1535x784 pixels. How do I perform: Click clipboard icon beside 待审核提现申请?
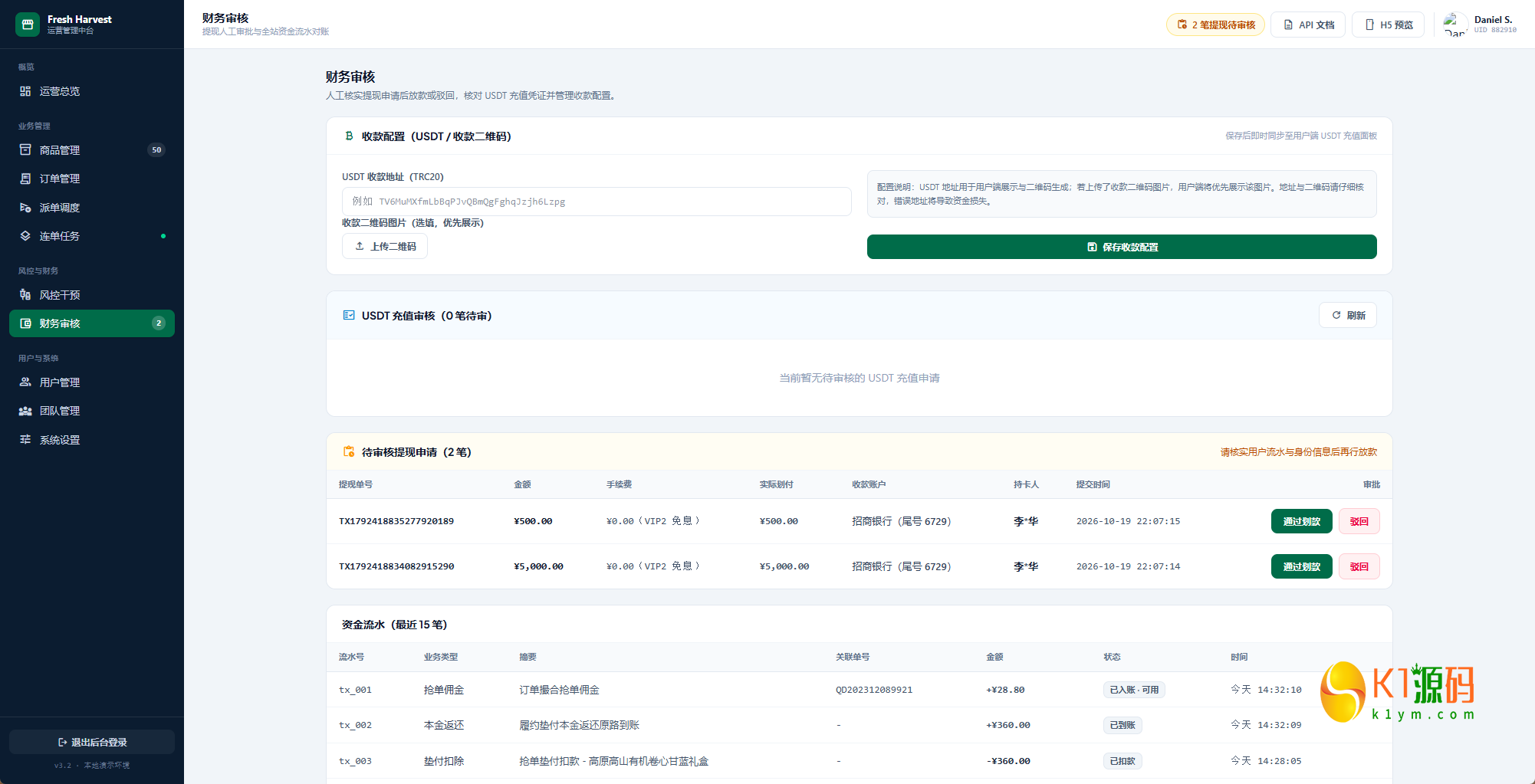pyautogui.click(x=349, y=451)
